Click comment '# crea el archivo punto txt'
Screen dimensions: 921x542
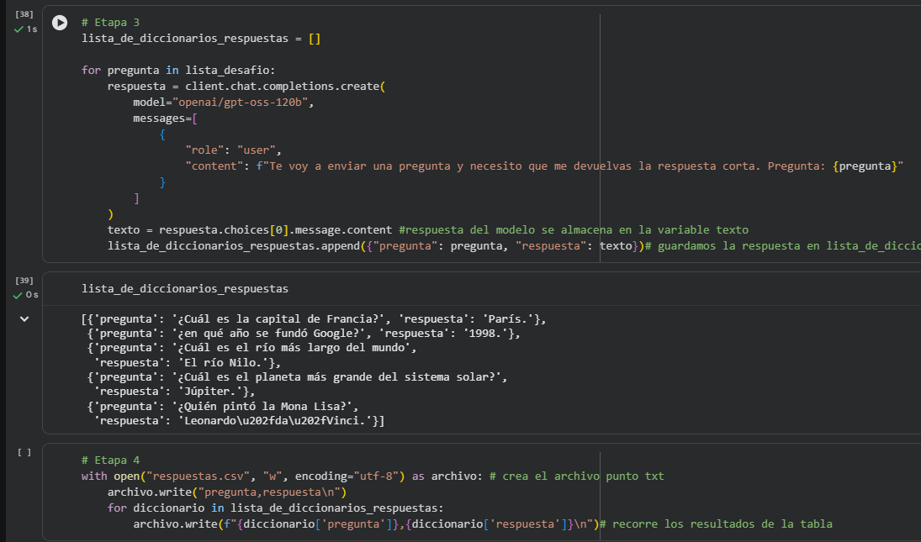point(576,476)
